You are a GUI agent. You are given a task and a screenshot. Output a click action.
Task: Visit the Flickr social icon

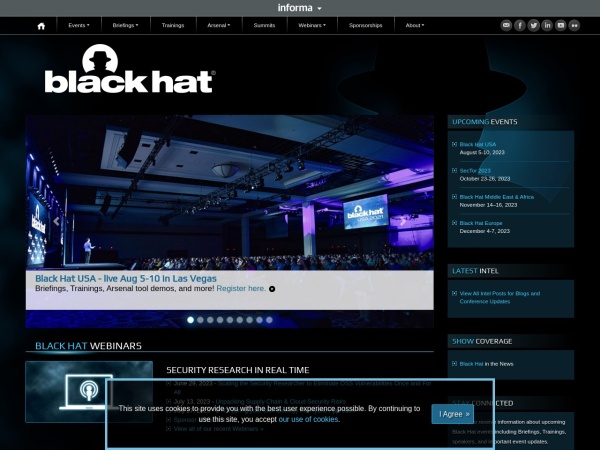[574, 26]
